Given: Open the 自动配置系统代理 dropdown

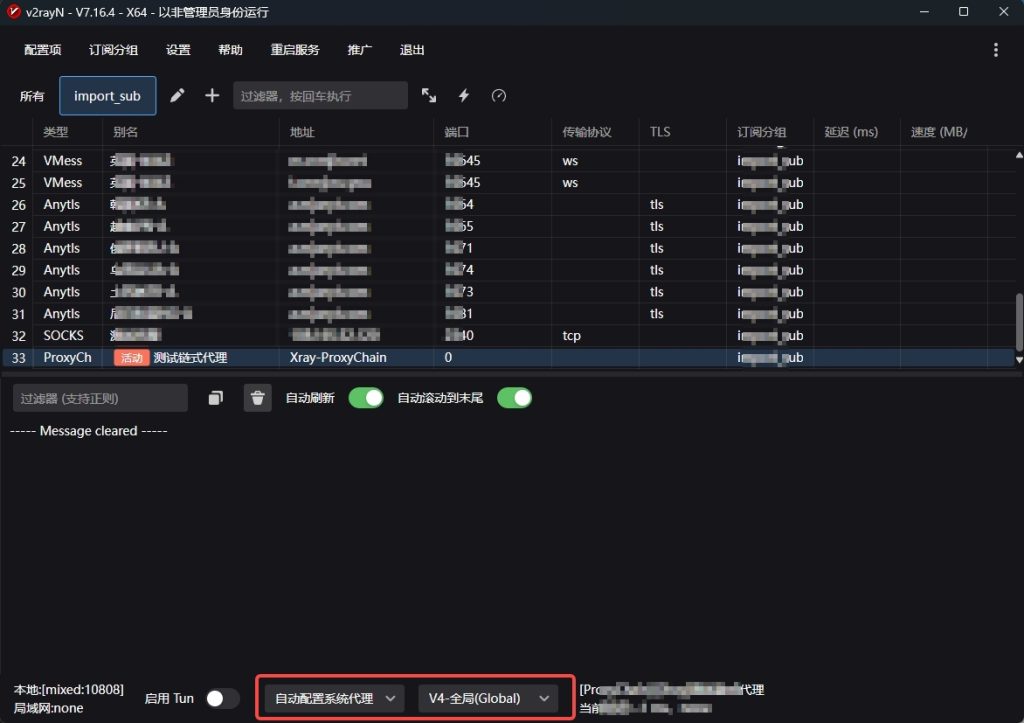Looking at the screenshot, I should pyautogui.click(x=334, y=698).
